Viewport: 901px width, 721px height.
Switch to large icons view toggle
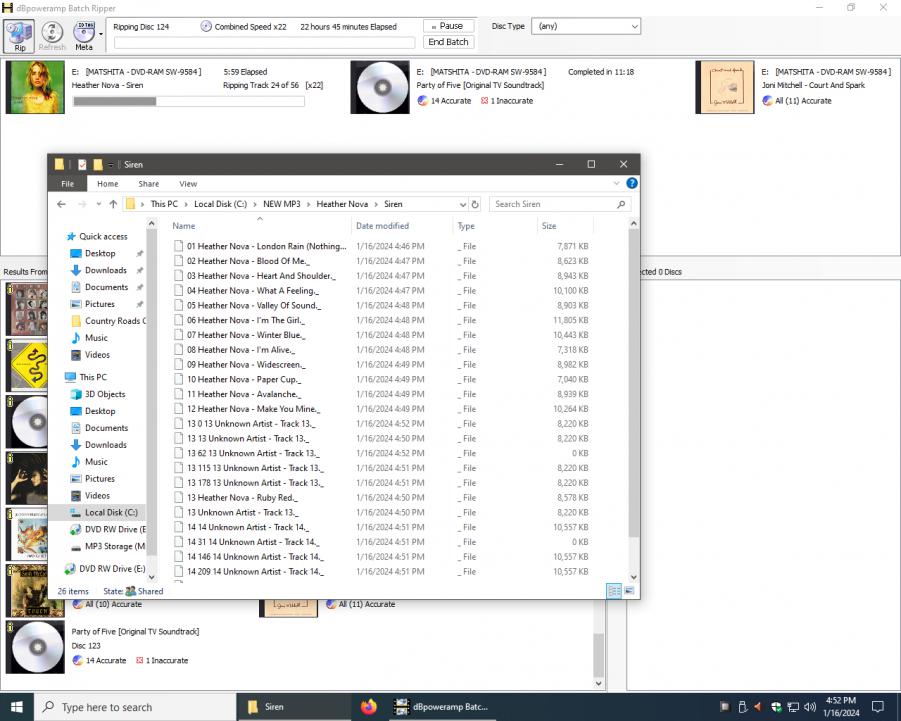[629, 591]
